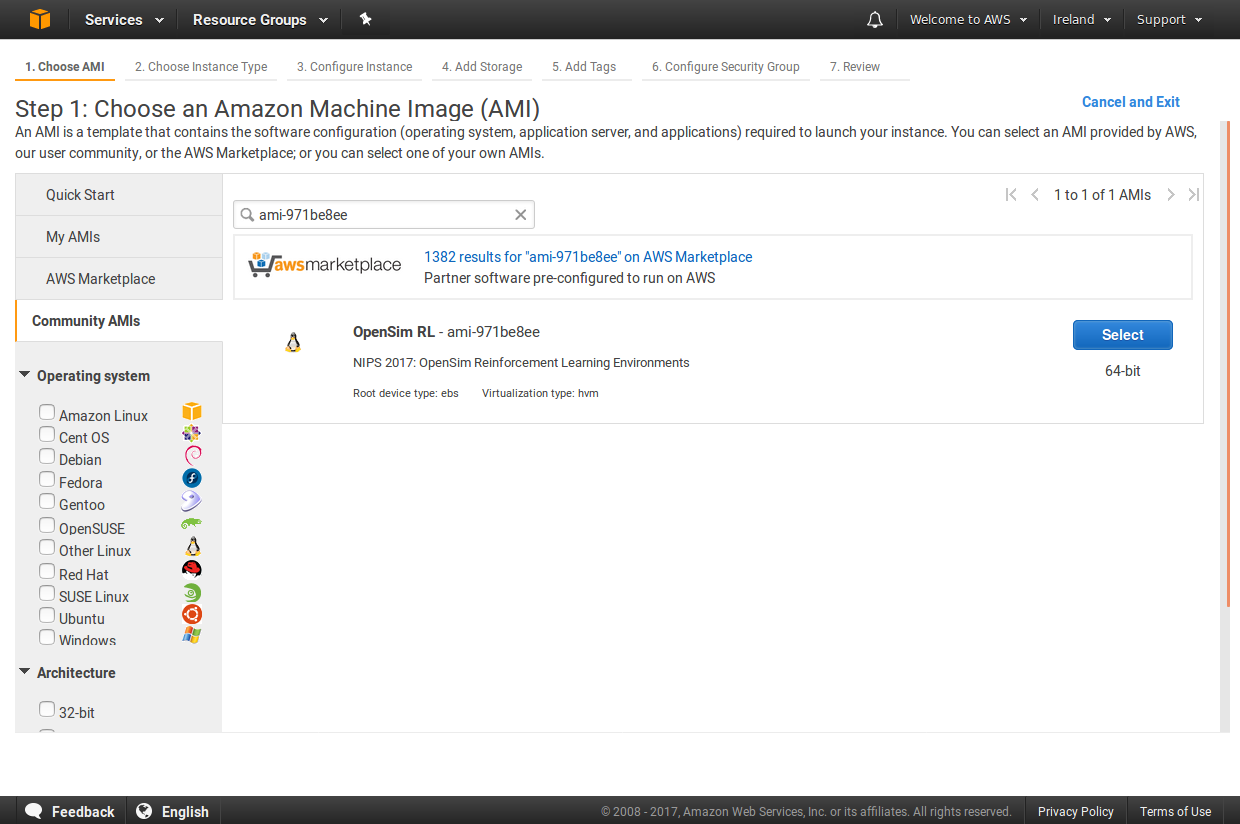Open the Terms of Use link

tap(1175, 811)
